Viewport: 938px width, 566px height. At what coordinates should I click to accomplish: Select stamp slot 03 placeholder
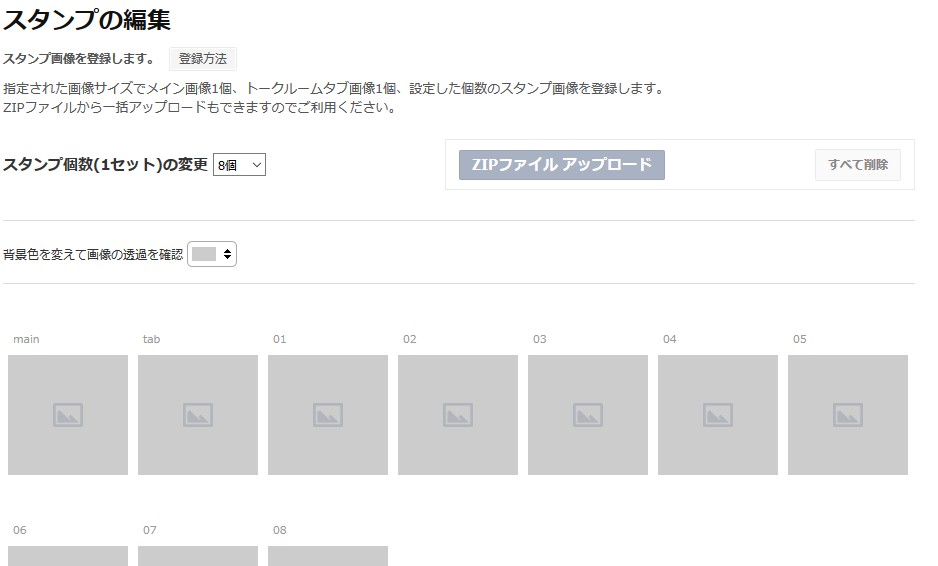(x=588, y=415)
